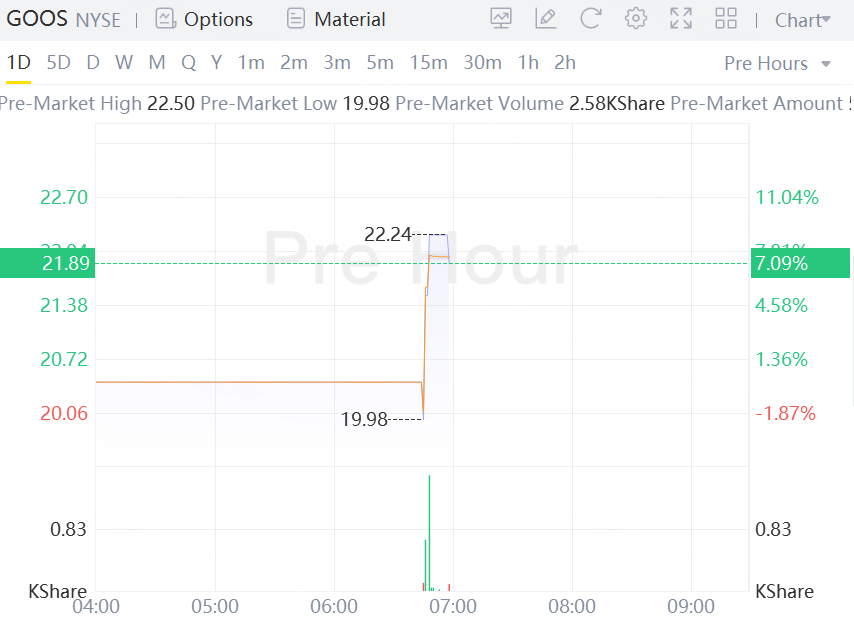This screenshot has width=854, height=619.
Task: Select the 15m interval tab
Action: (x=428, y=62)
